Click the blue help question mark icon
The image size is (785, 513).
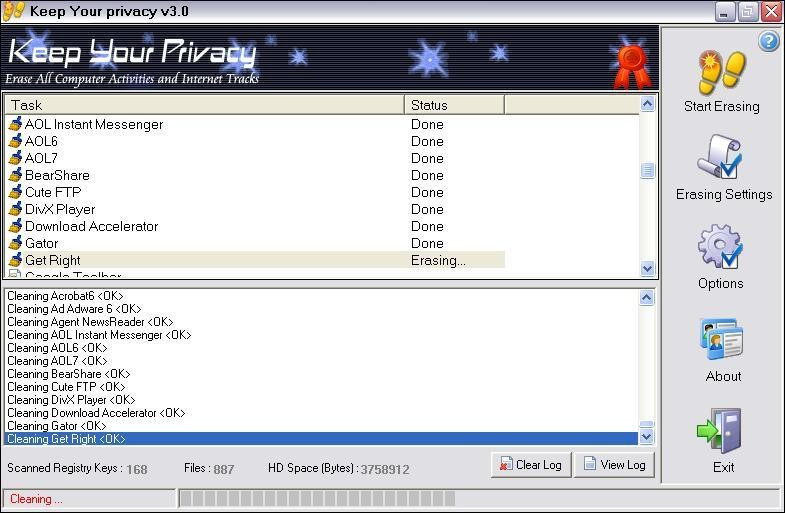(768, 42)
